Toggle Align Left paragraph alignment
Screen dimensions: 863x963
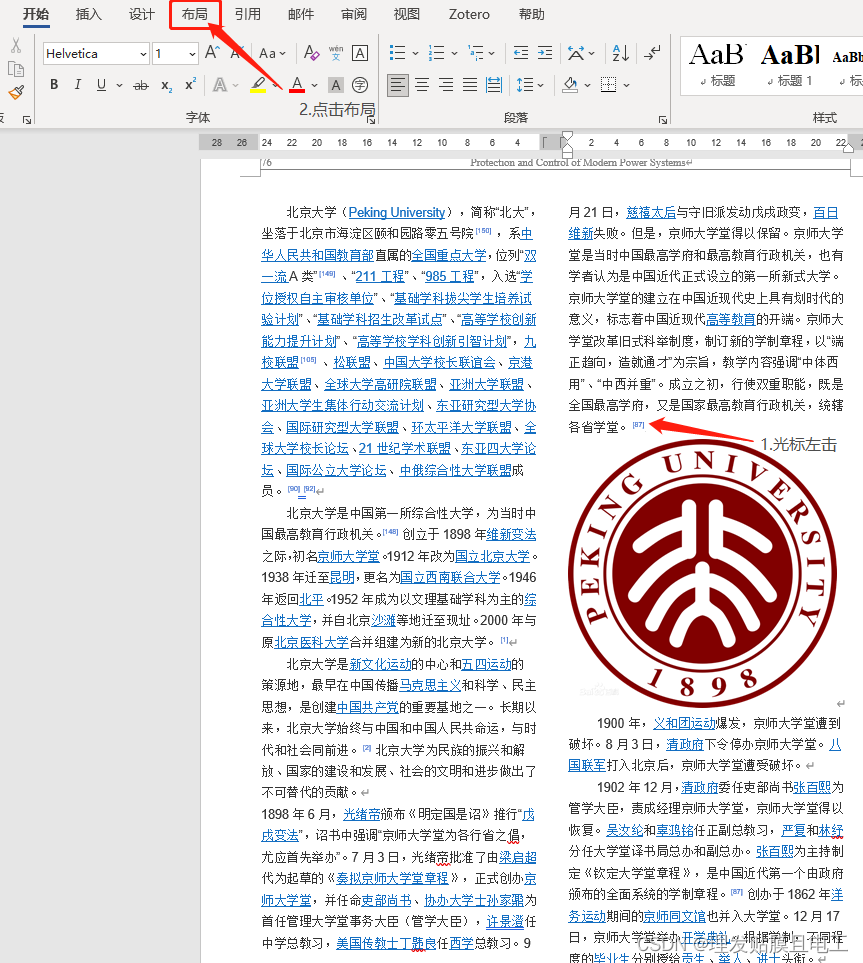pos(397,85)
